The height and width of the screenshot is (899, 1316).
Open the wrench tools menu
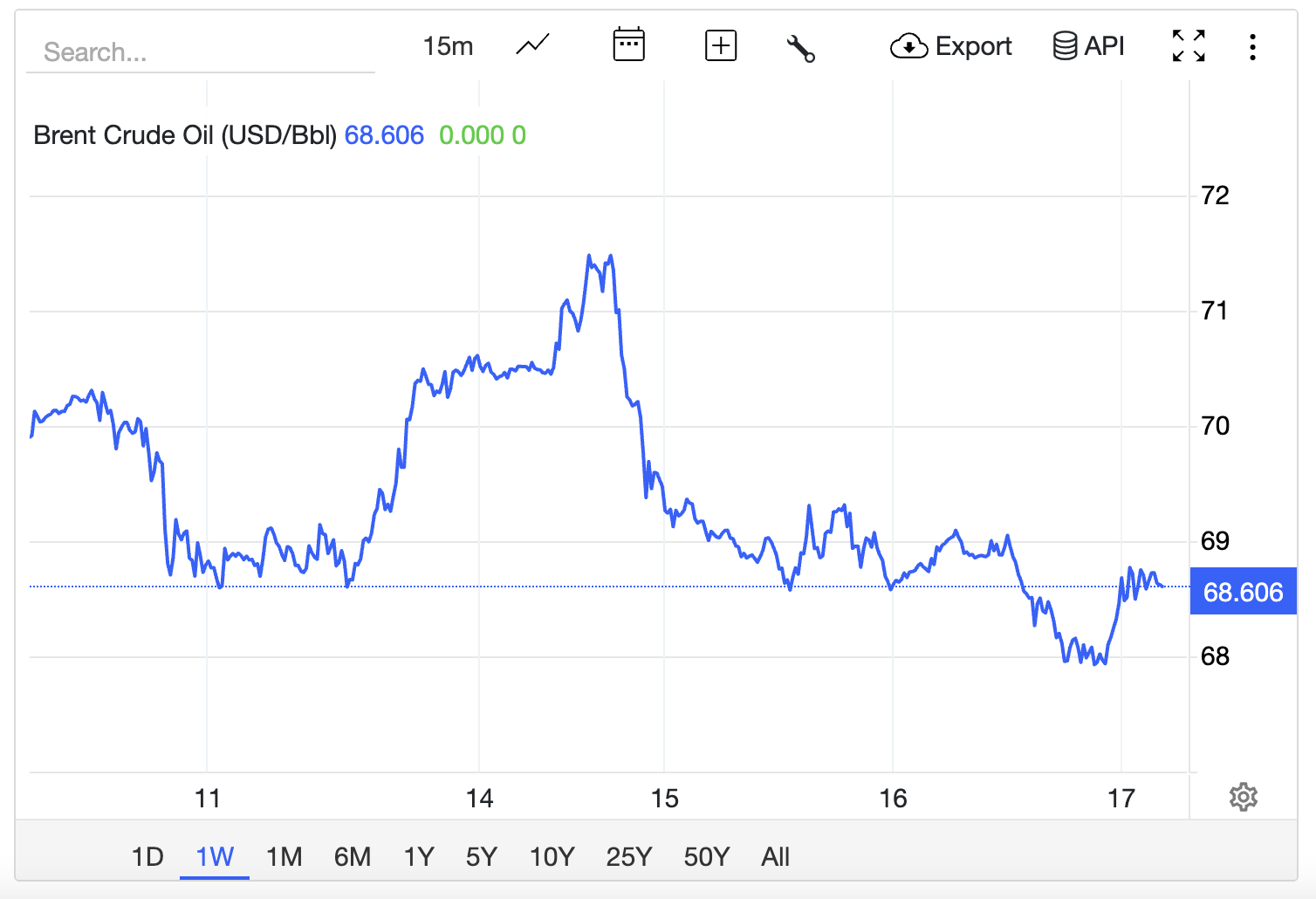[x=800, y=48]
